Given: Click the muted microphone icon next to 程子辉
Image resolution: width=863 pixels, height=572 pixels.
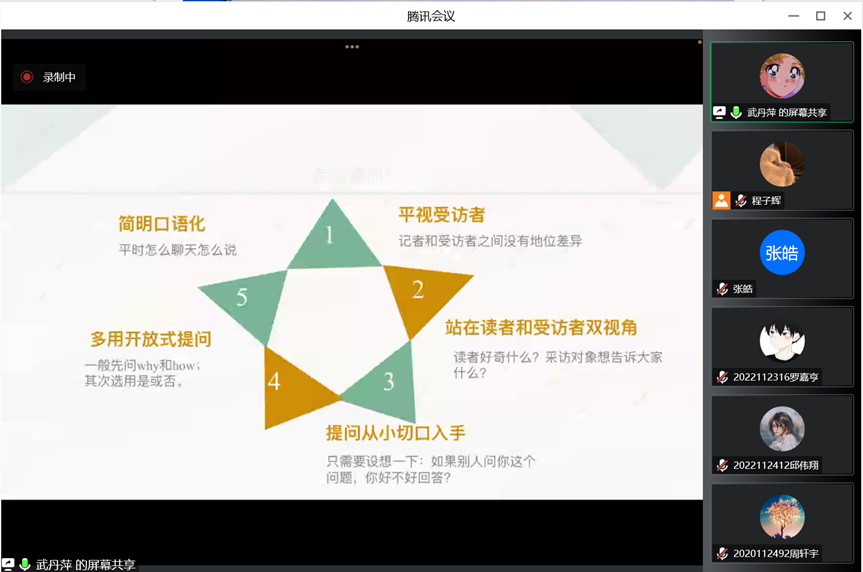Looking at the screenshot, I should click(741, 200).
